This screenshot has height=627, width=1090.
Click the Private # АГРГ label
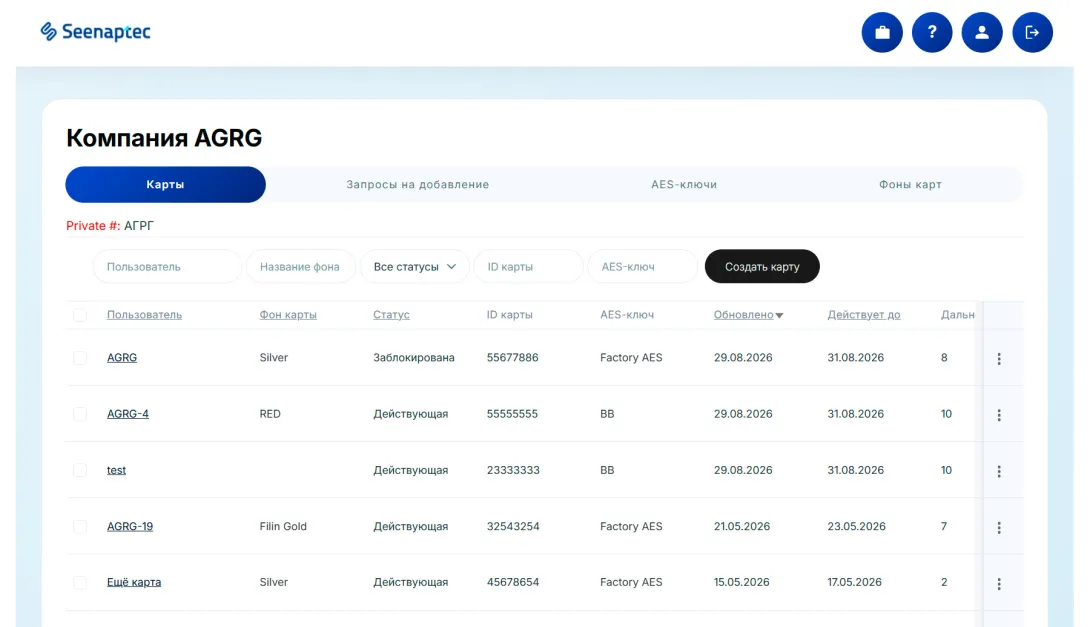(110, 225)
